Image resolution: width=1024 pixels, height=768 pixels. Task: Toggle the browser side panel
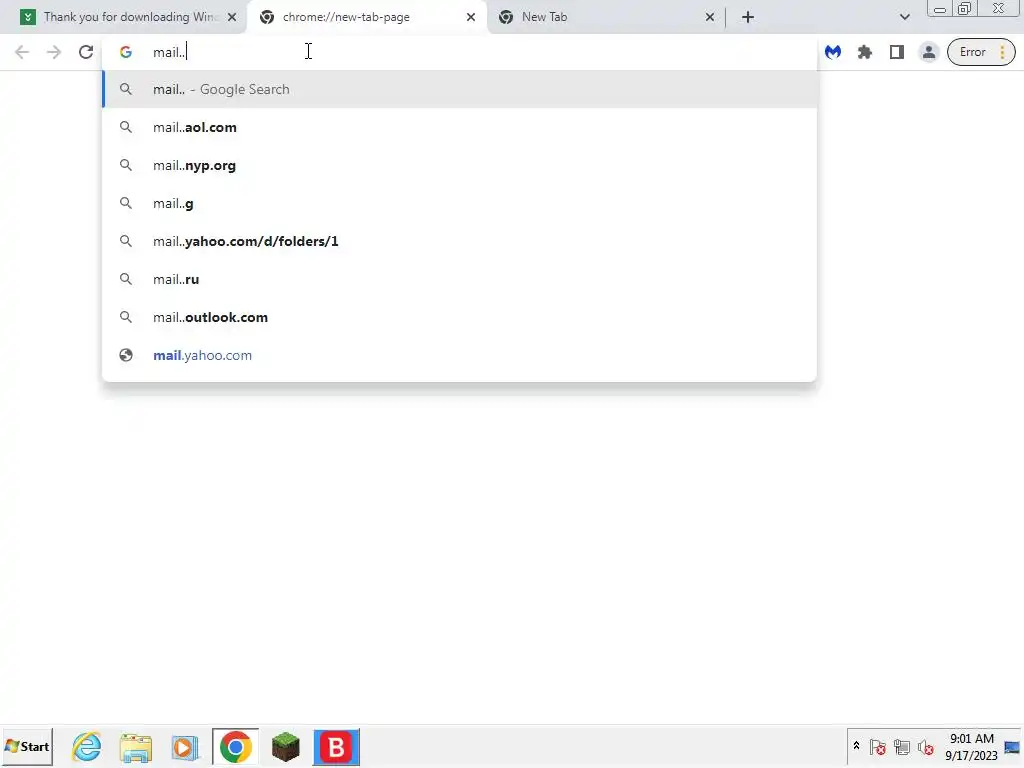(897, 52)
